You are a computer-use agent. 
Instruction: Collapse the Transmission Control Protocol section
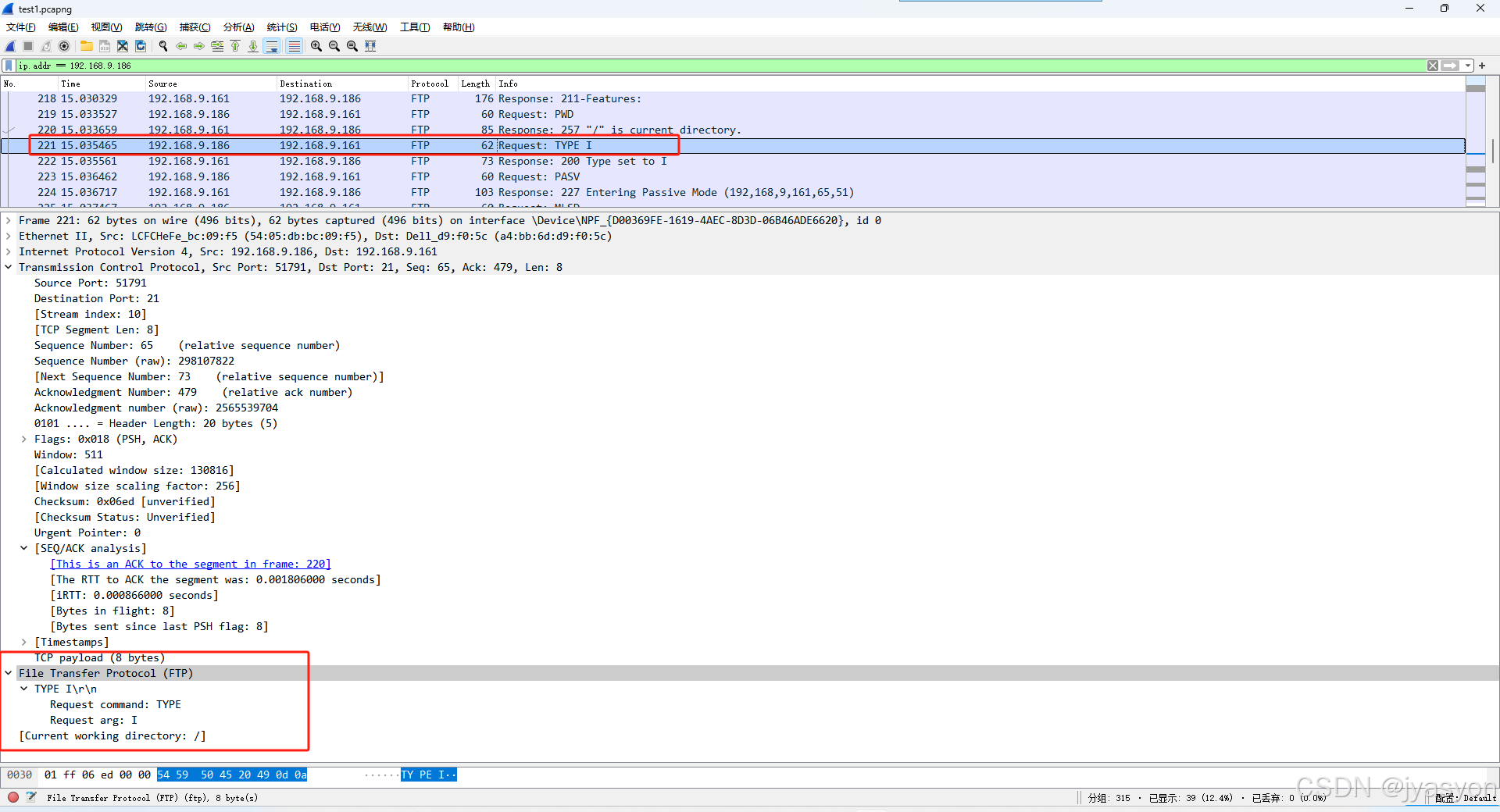click(x=8, y=267)
